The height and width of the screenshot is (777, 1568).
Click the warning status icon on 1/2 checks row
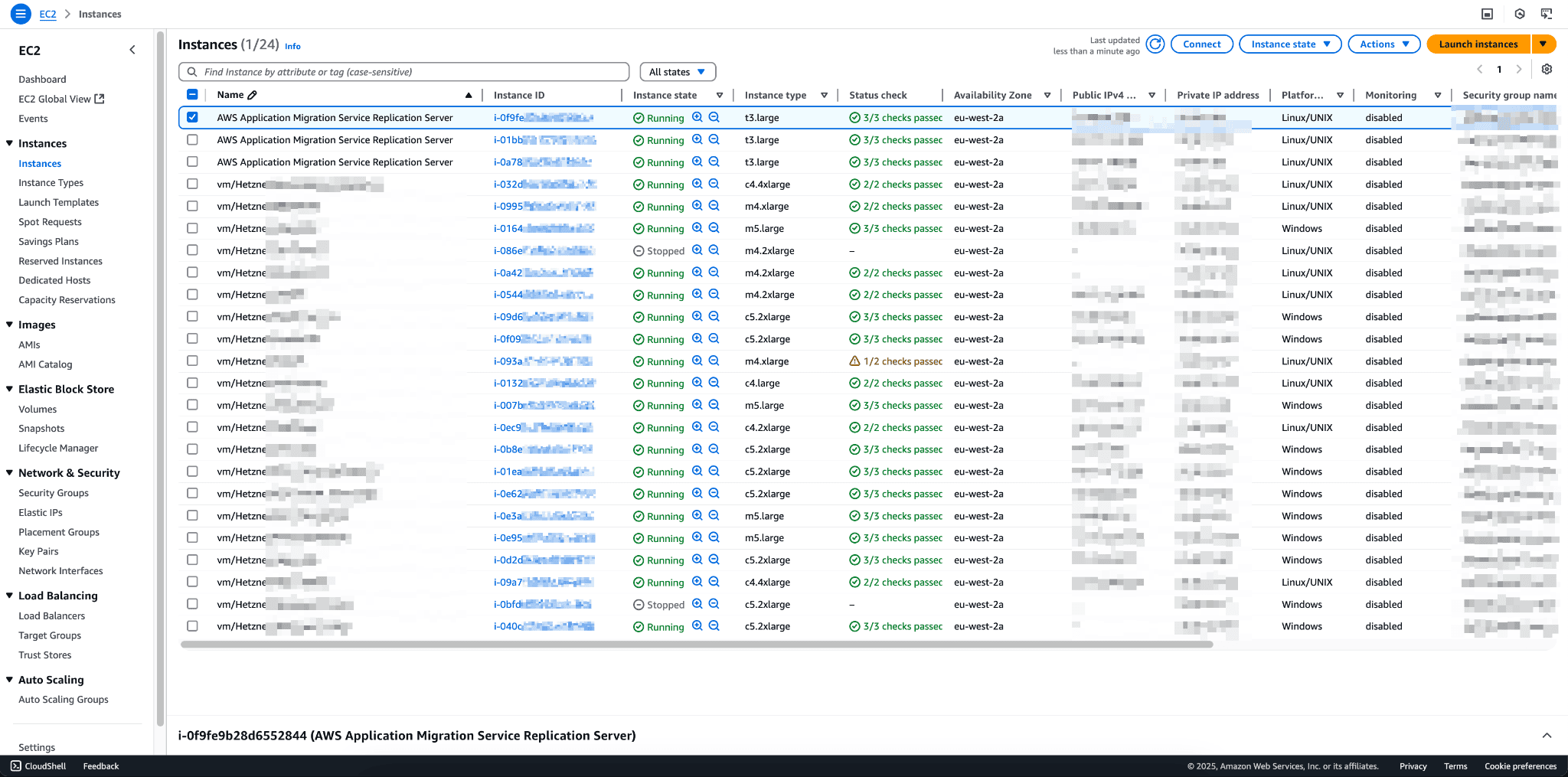(854, 361)
